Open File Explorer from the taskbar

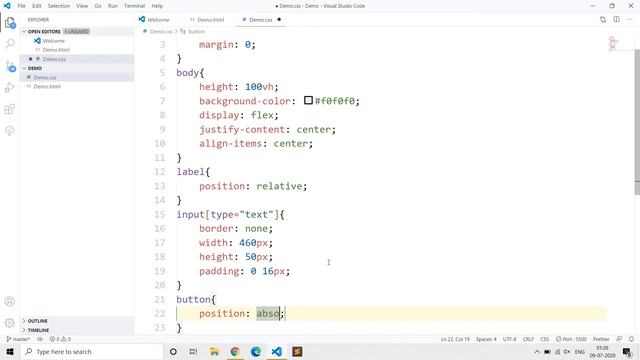214,351
